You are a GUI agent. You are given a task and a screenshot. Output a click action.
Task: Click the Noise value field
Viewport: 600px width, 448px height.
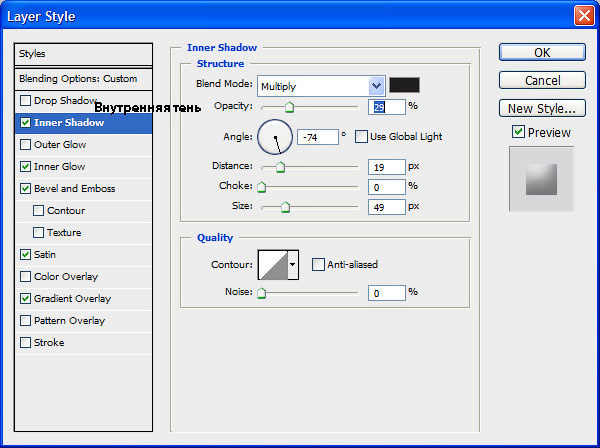pos(386,293)
